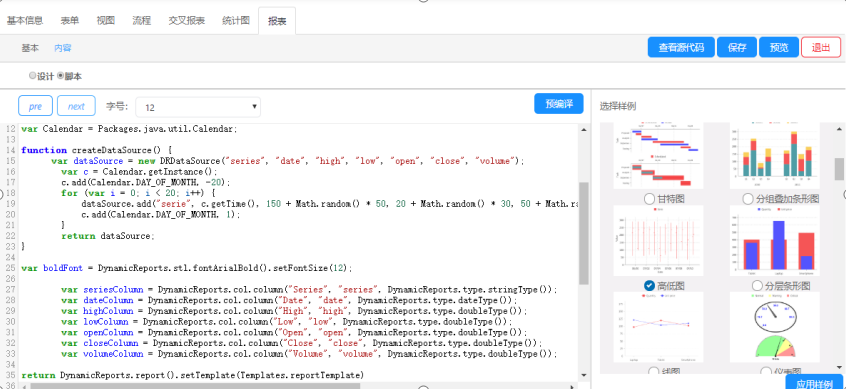Viewport: 846px width, 389px height.
Task: Click code editor scroll-up arrow
Action: click(584, 129)
